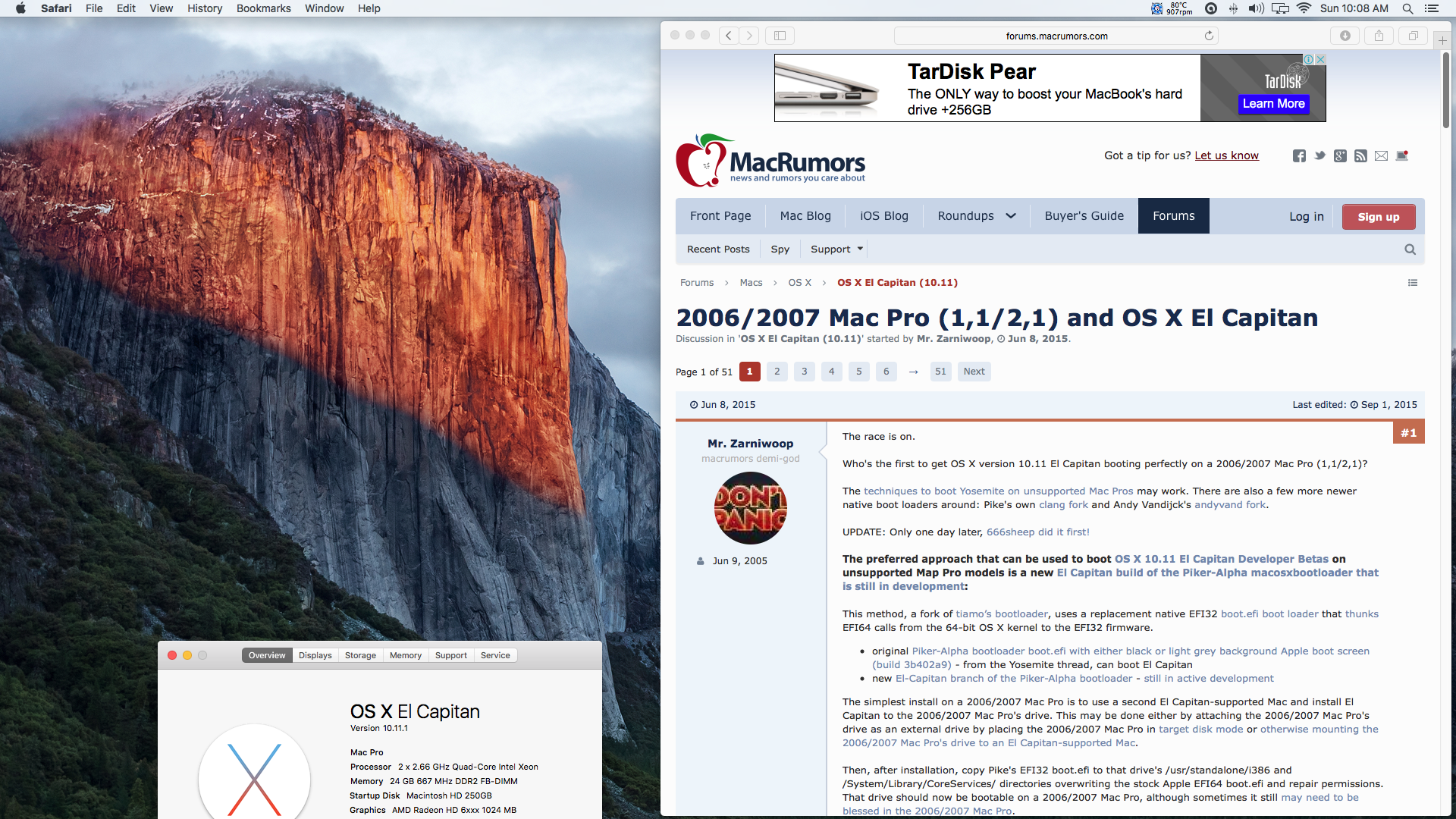1456x819 pixels.
Task: Open the thread navigation list icon
Action: 1413,283
